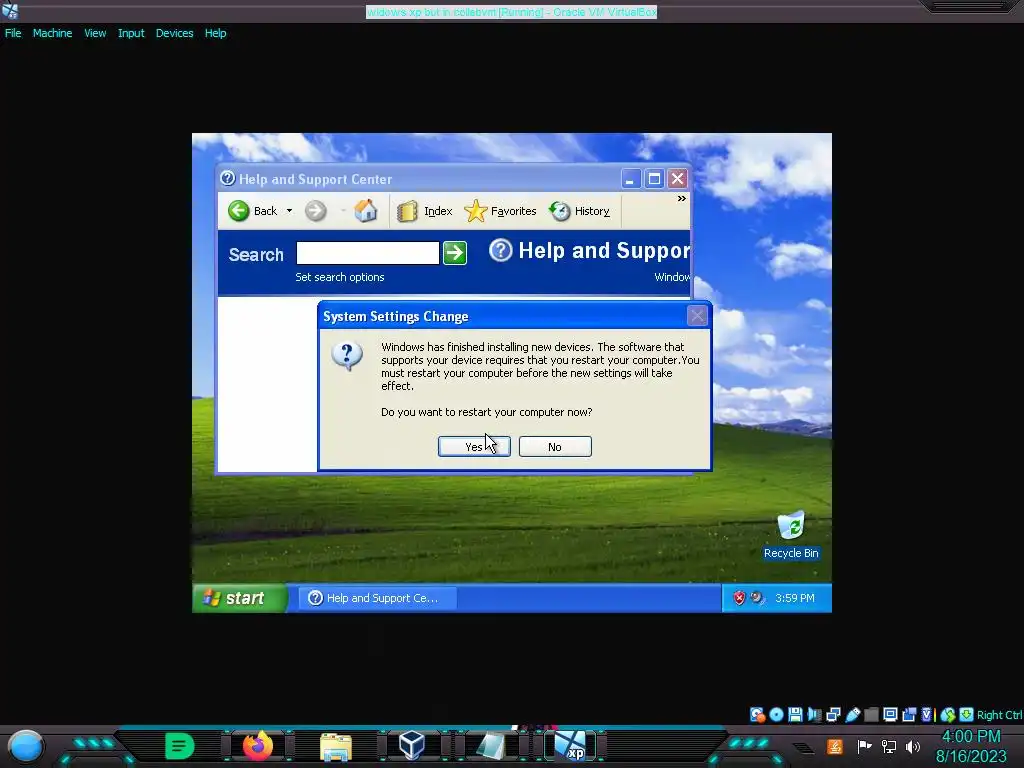Open Set search options link

(340, 277)
